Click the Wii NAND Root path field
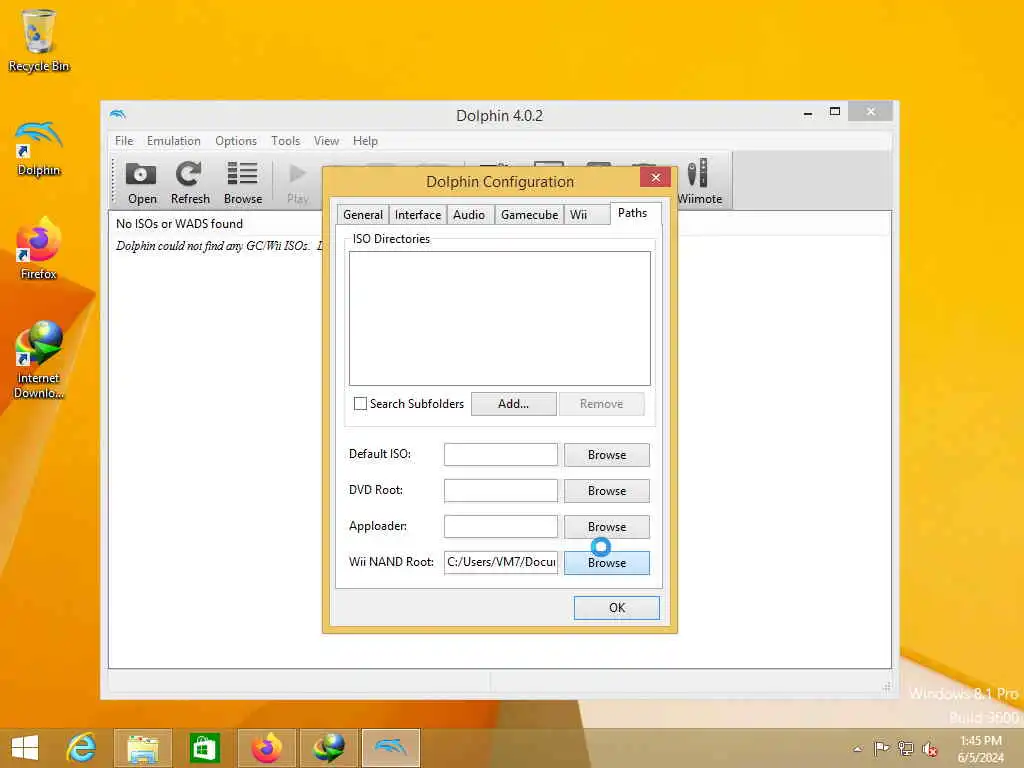Screen dimensions: 1024x768 click(x=501, y=562)
